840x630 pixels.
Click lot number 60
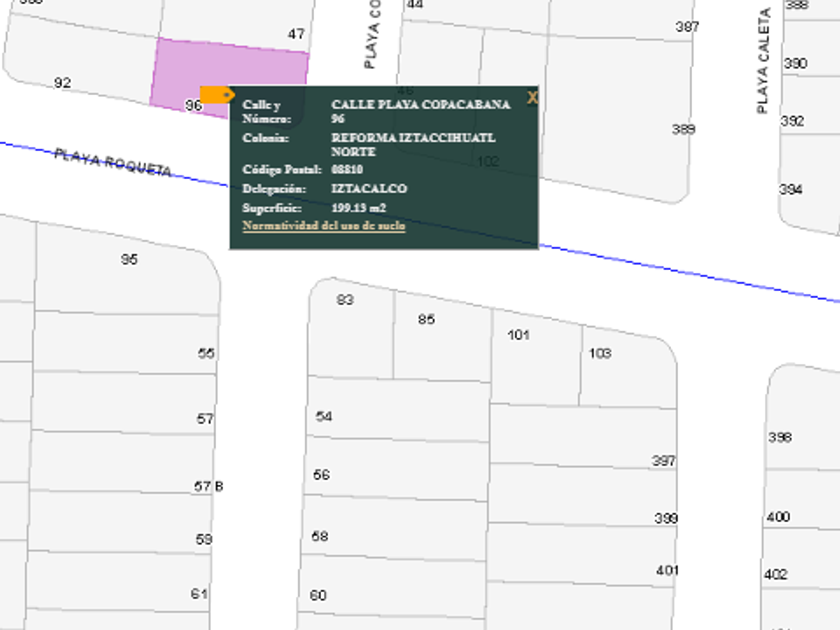pos(318,595)
